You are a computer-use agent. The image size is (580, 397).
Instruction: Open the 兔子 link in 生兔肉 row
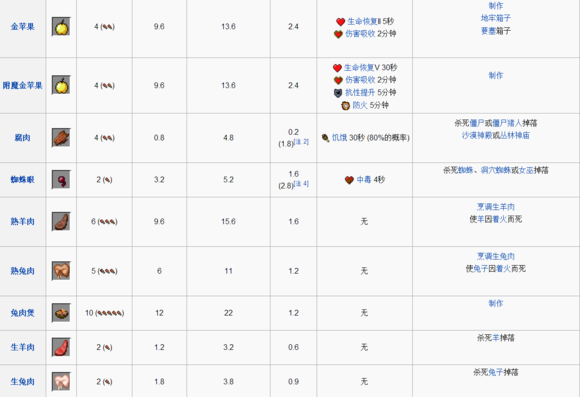496,372
